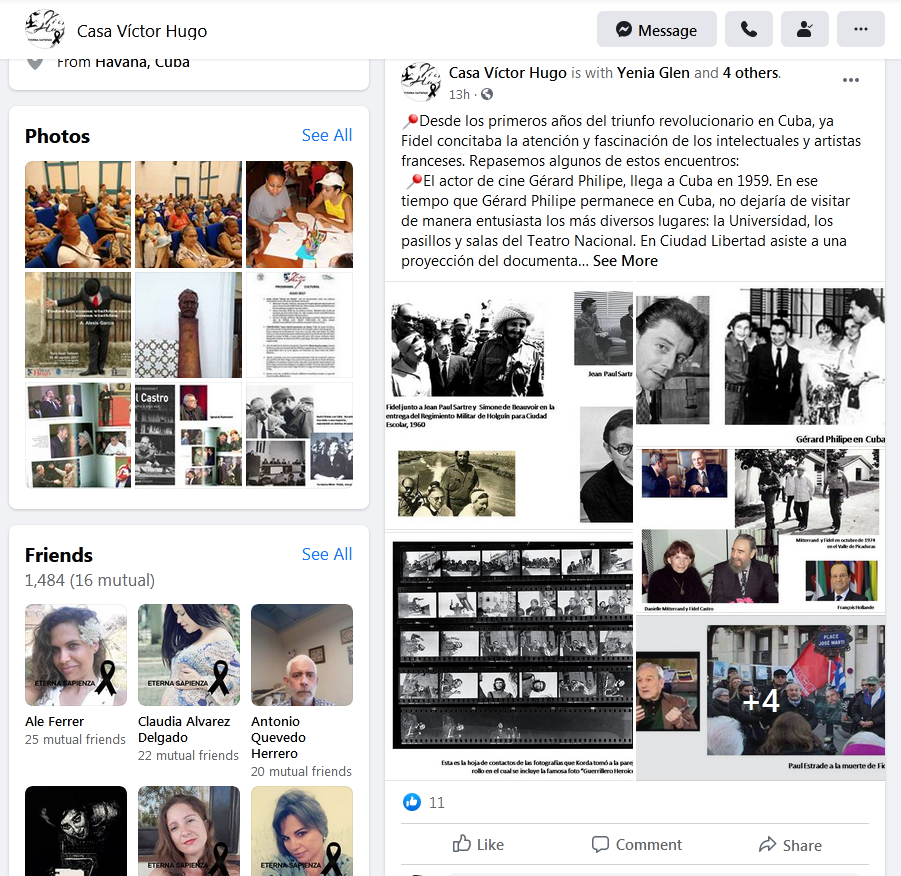901x876 pixels.
Task: Open the women drawing at table photo
Action: click(x=299, y=214)
